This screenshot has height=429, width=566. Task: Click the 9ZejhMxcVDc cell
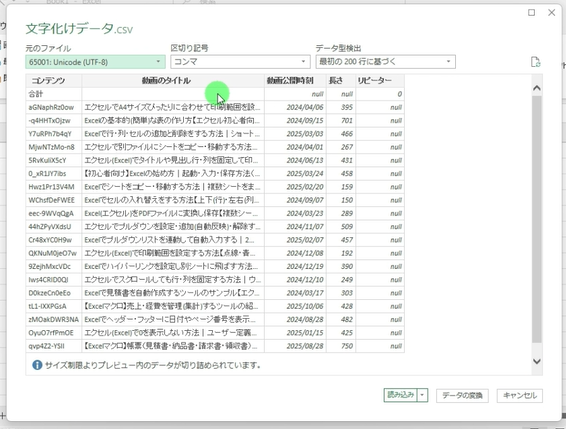(x=54, y=266)
